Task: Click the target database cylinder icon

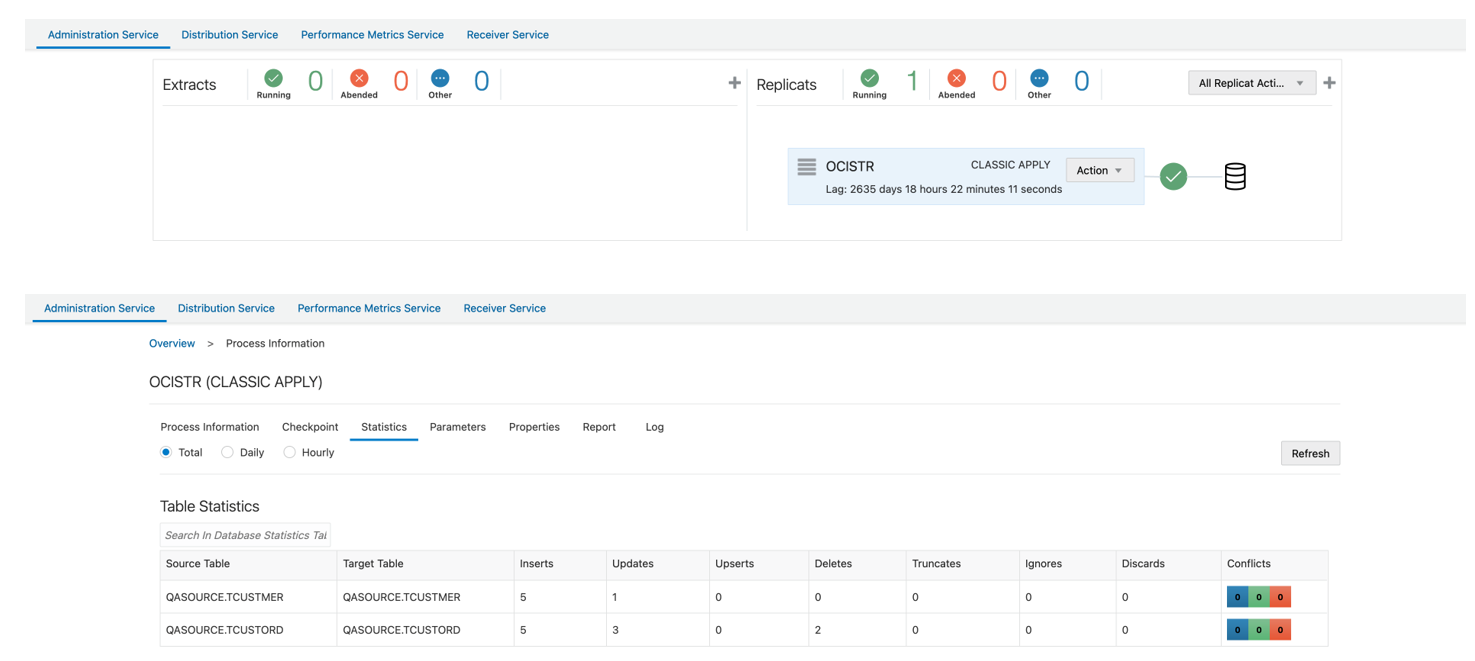Action: click(1235, 176)
